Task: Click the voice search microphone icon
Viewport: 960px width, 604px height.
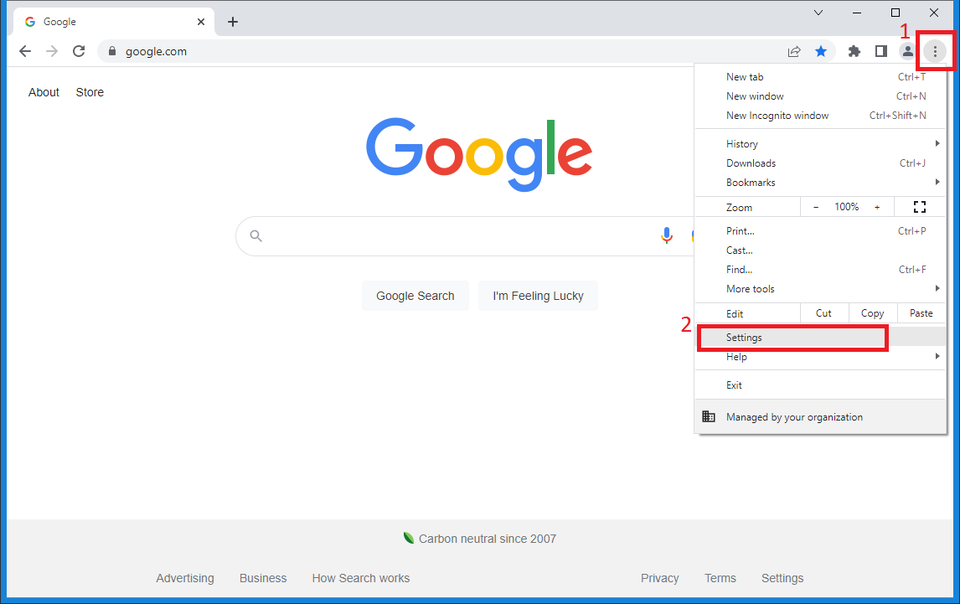Action: 667,236
